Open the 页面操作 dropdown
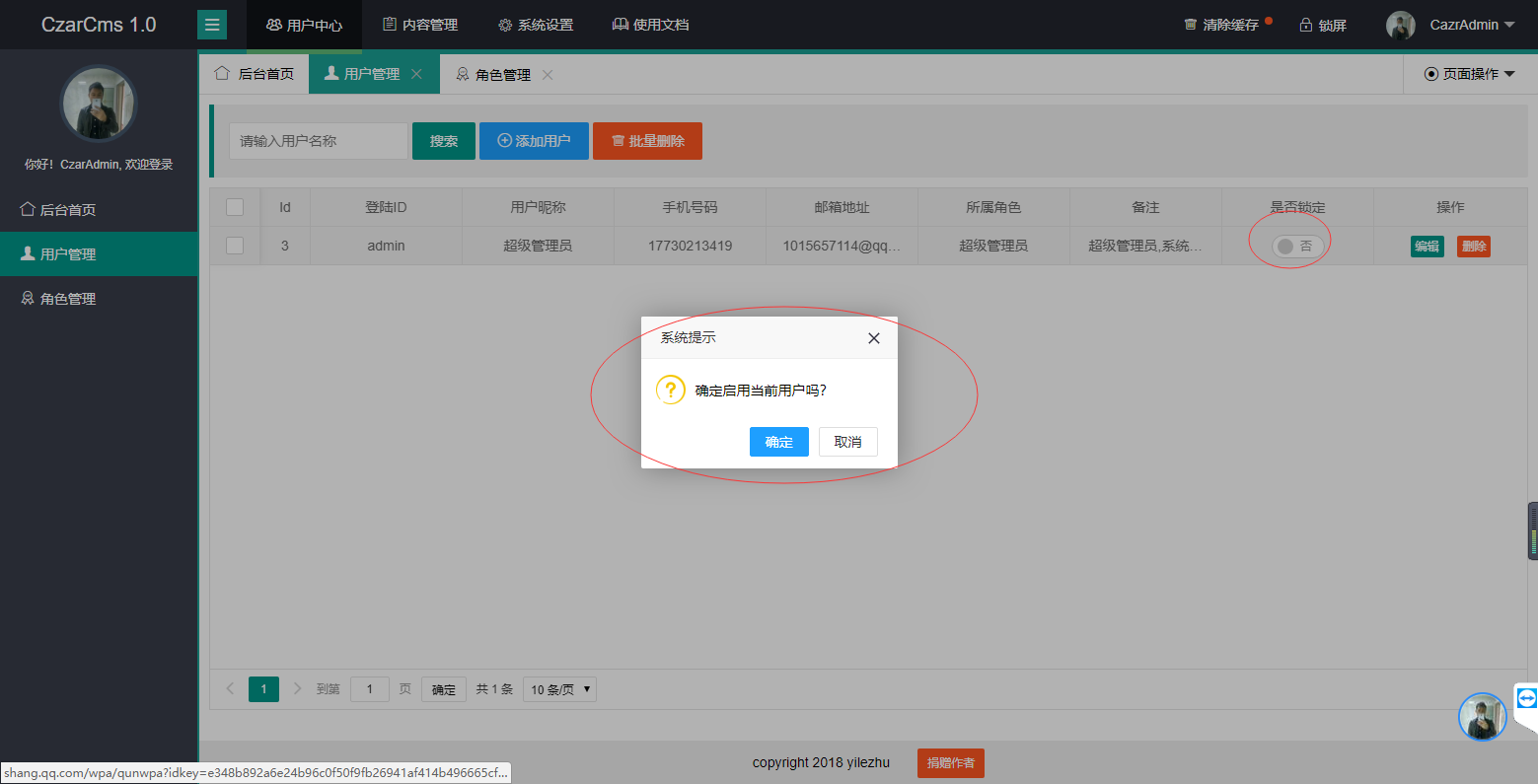 pos(1469,74)
